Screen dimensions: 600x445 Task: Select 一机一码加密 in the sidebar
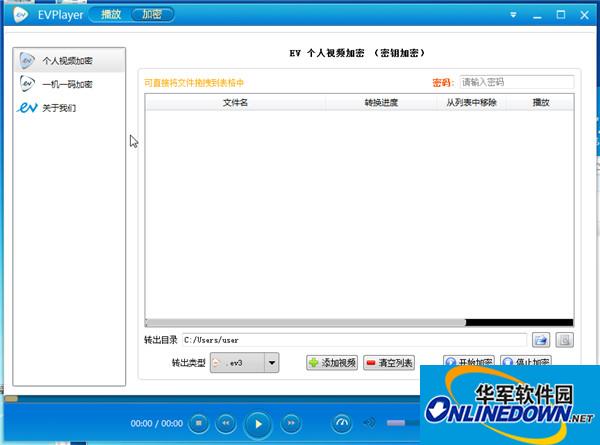click(x=69, y=84)
